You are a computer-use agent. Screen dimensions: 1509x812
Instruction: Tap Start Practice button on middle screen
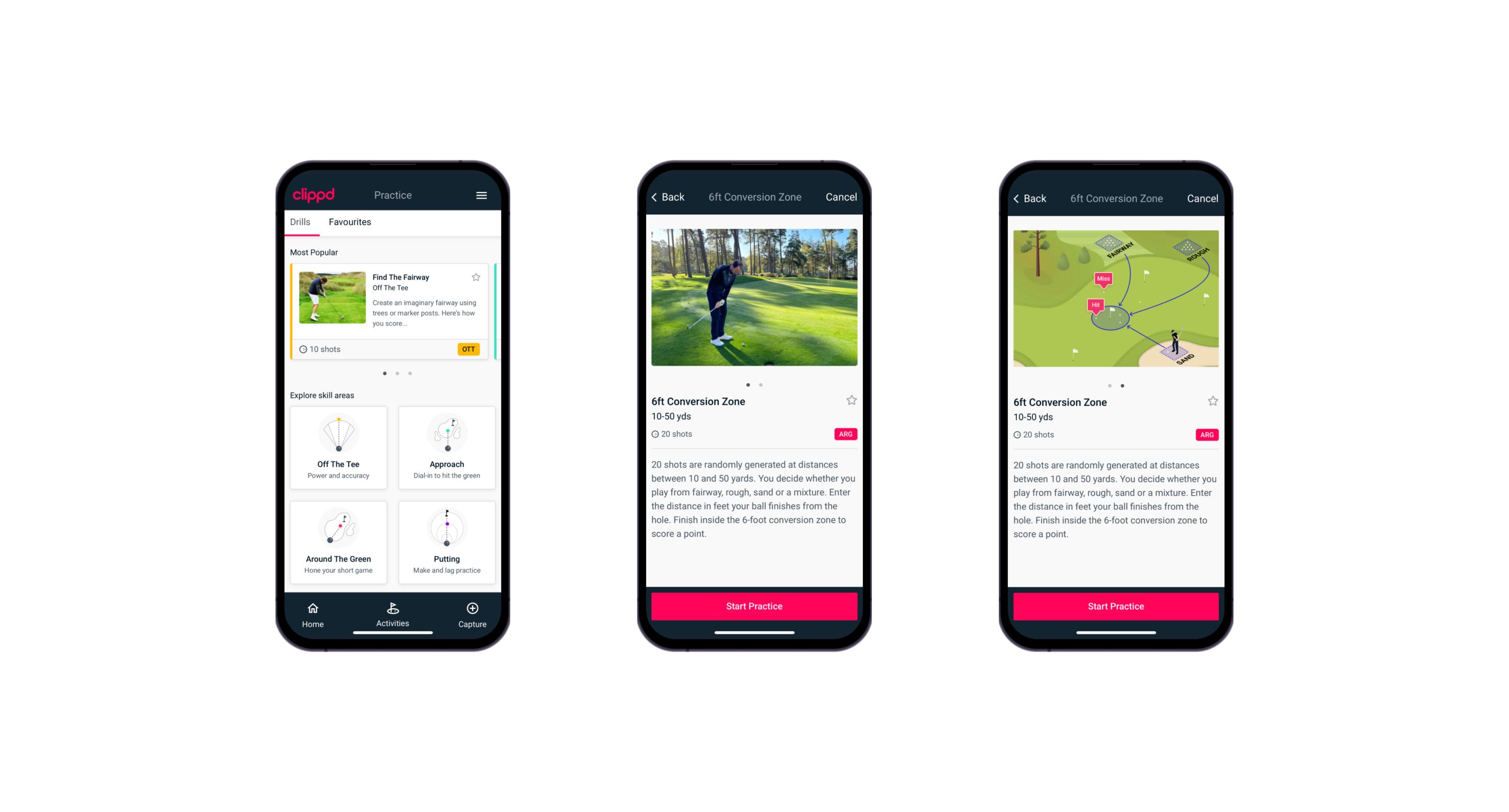(x=753, y=607)
